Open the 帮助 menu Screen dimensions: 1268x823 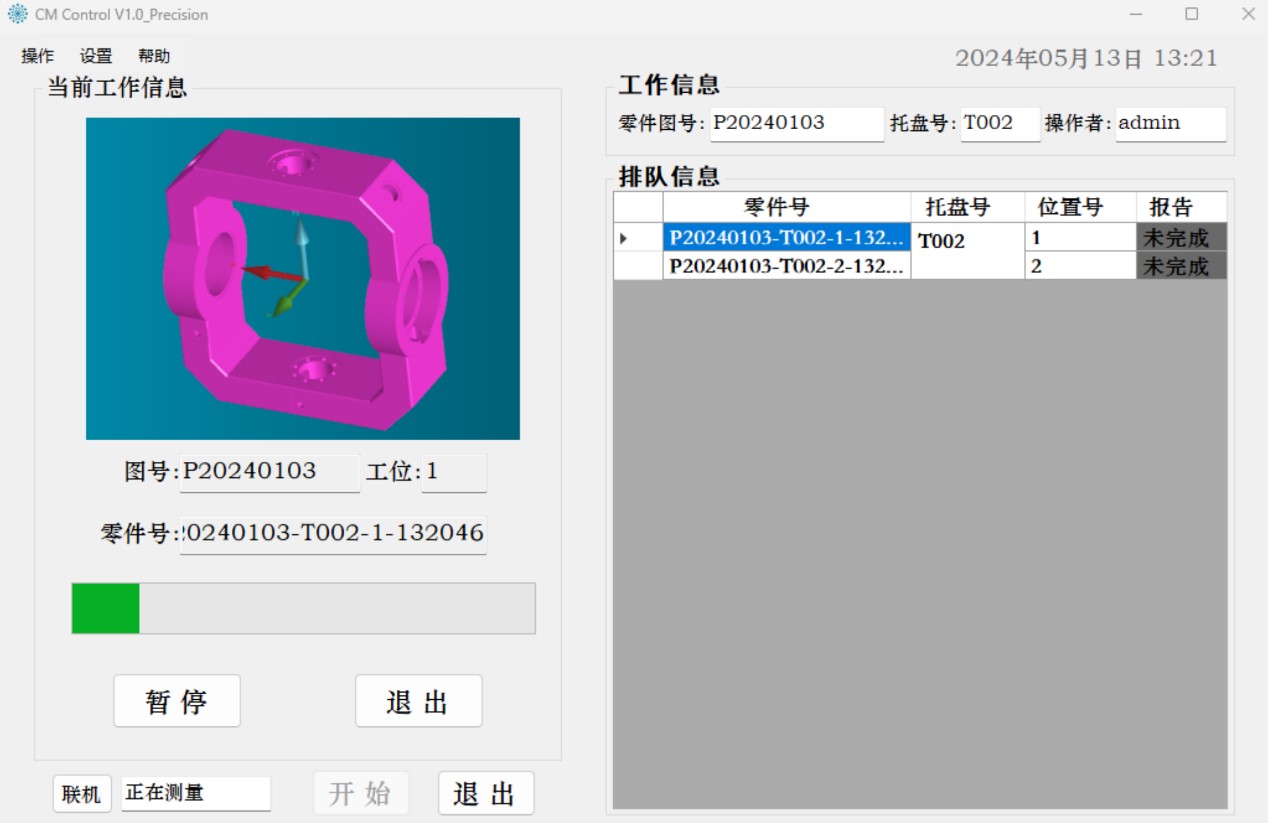[x=154, y=56]
